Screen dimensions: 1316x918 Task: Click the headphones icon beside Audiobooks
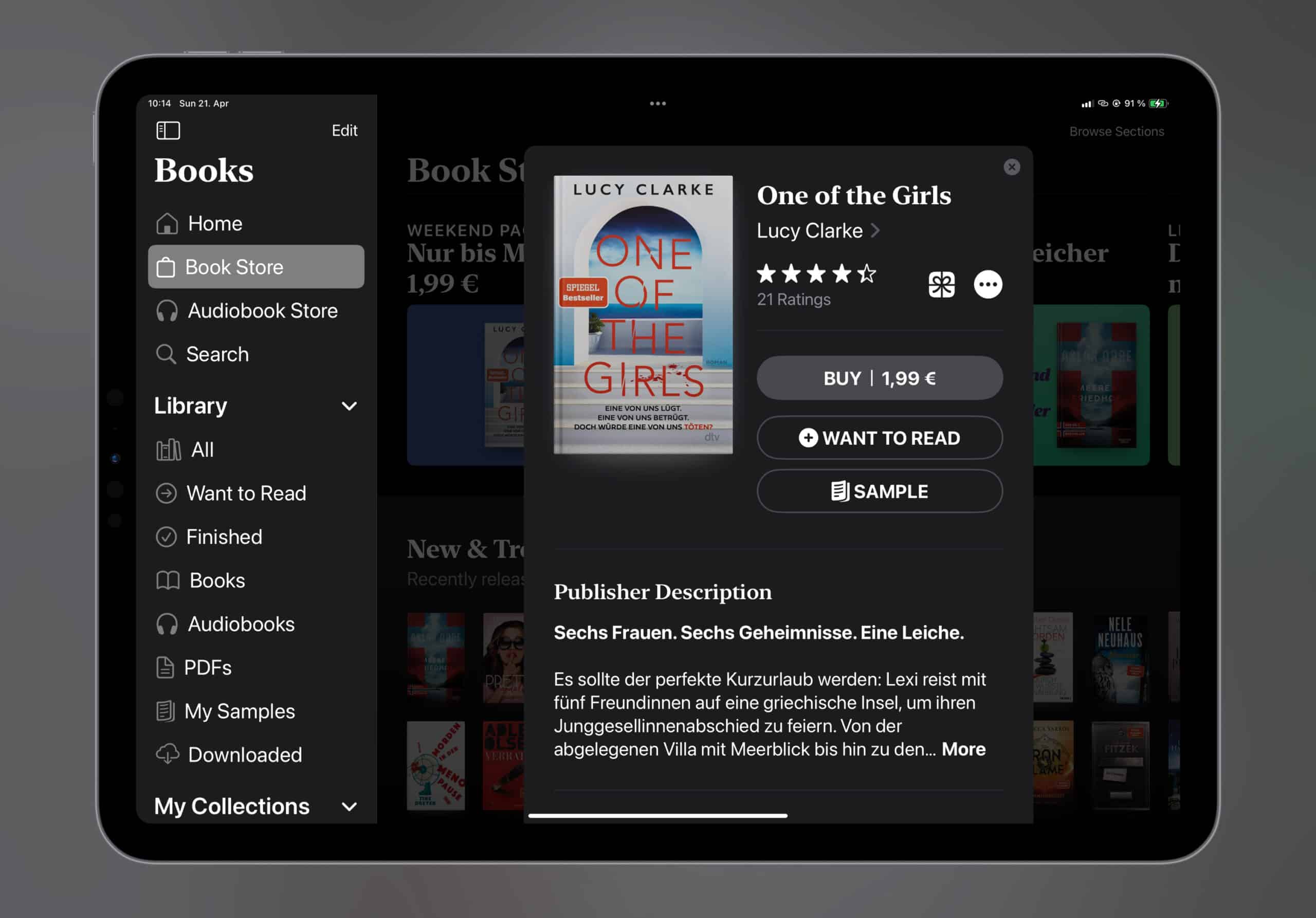[x=167, y=625]
